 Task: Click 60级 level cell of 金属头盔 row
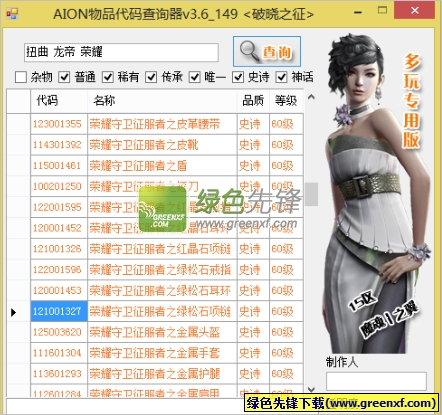[x=286, y=332]
